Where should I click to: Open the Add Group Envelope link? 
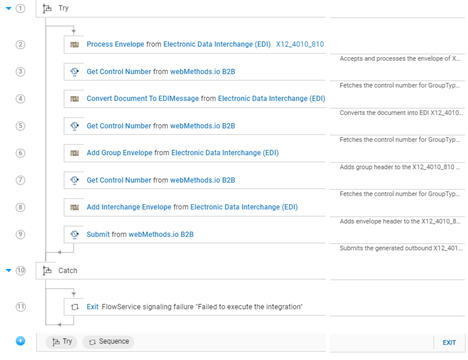(119, 153)
